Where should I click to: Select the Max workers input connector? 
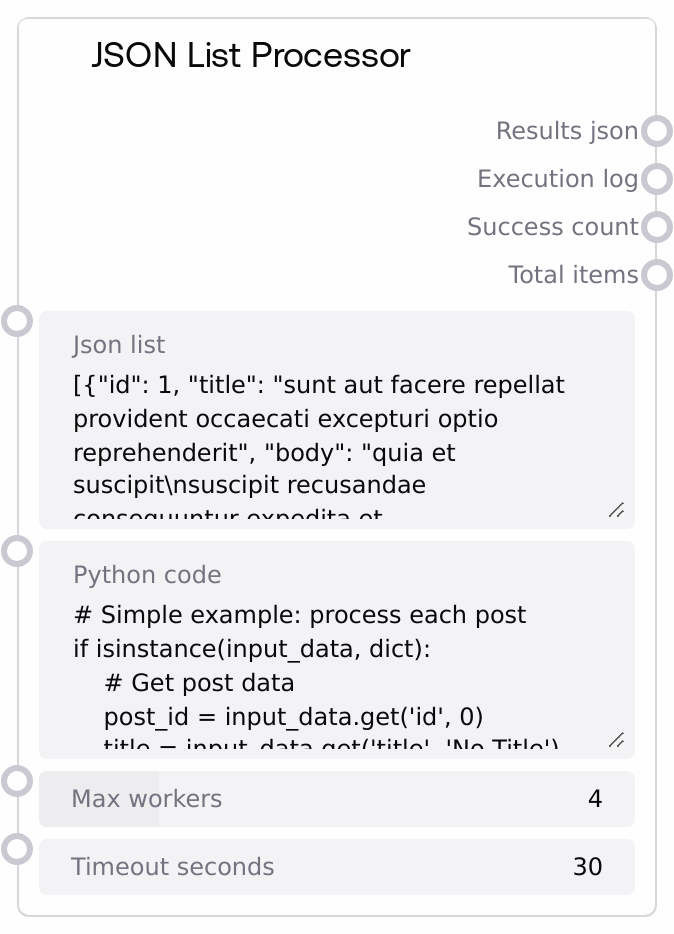[18, 781]
